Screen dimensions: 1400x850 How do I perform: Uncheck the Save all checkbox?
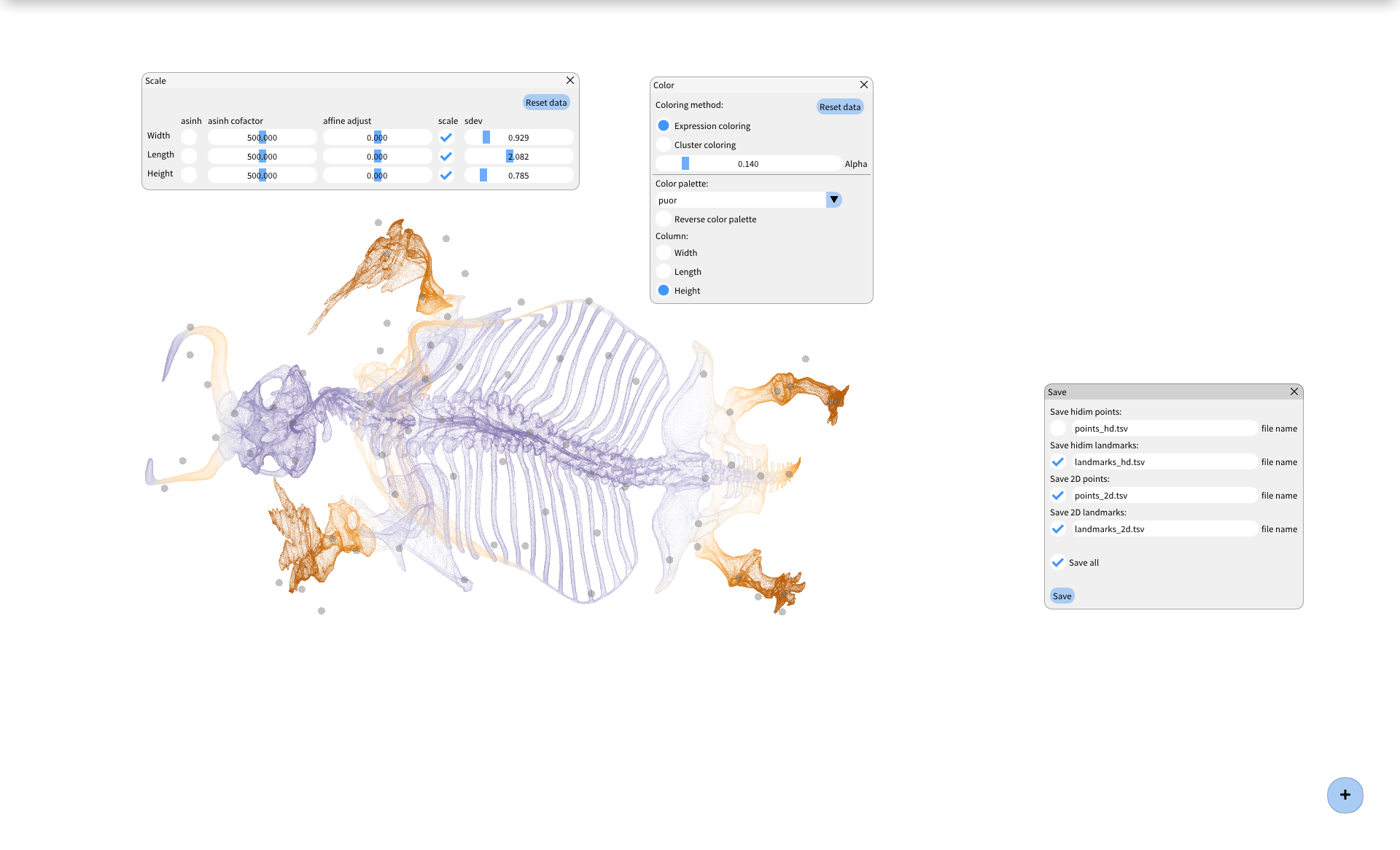click(x=1058, y=563)
